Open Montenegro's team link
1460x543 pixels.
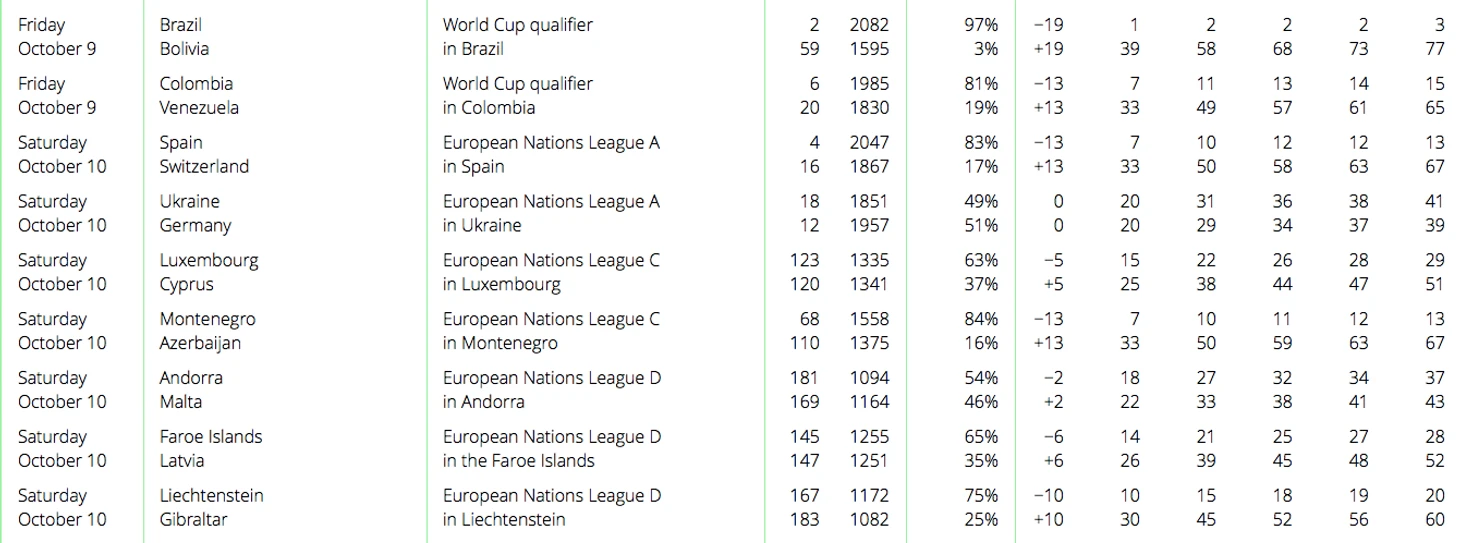207,320
